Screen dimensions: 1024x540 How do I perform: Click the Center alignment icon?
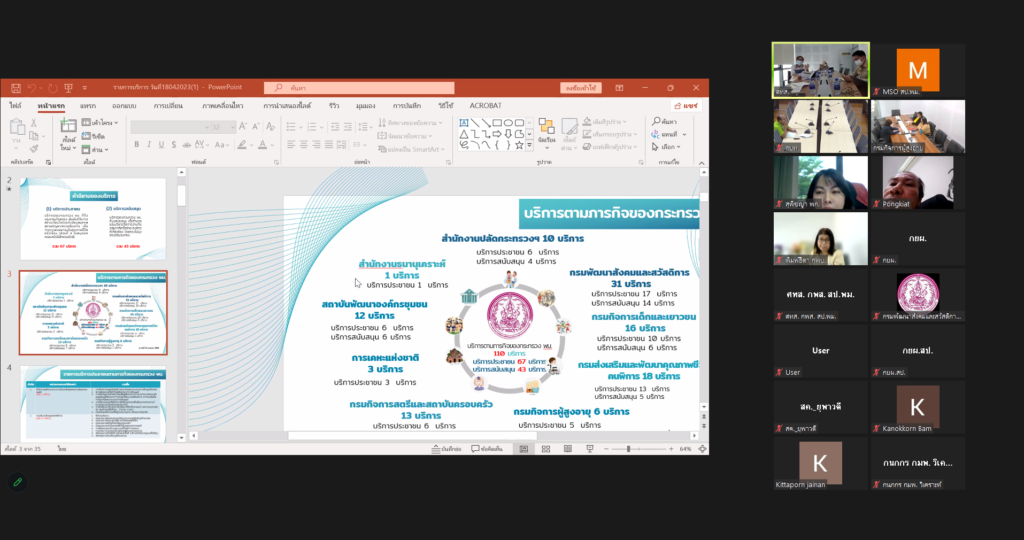pos(303,145)
